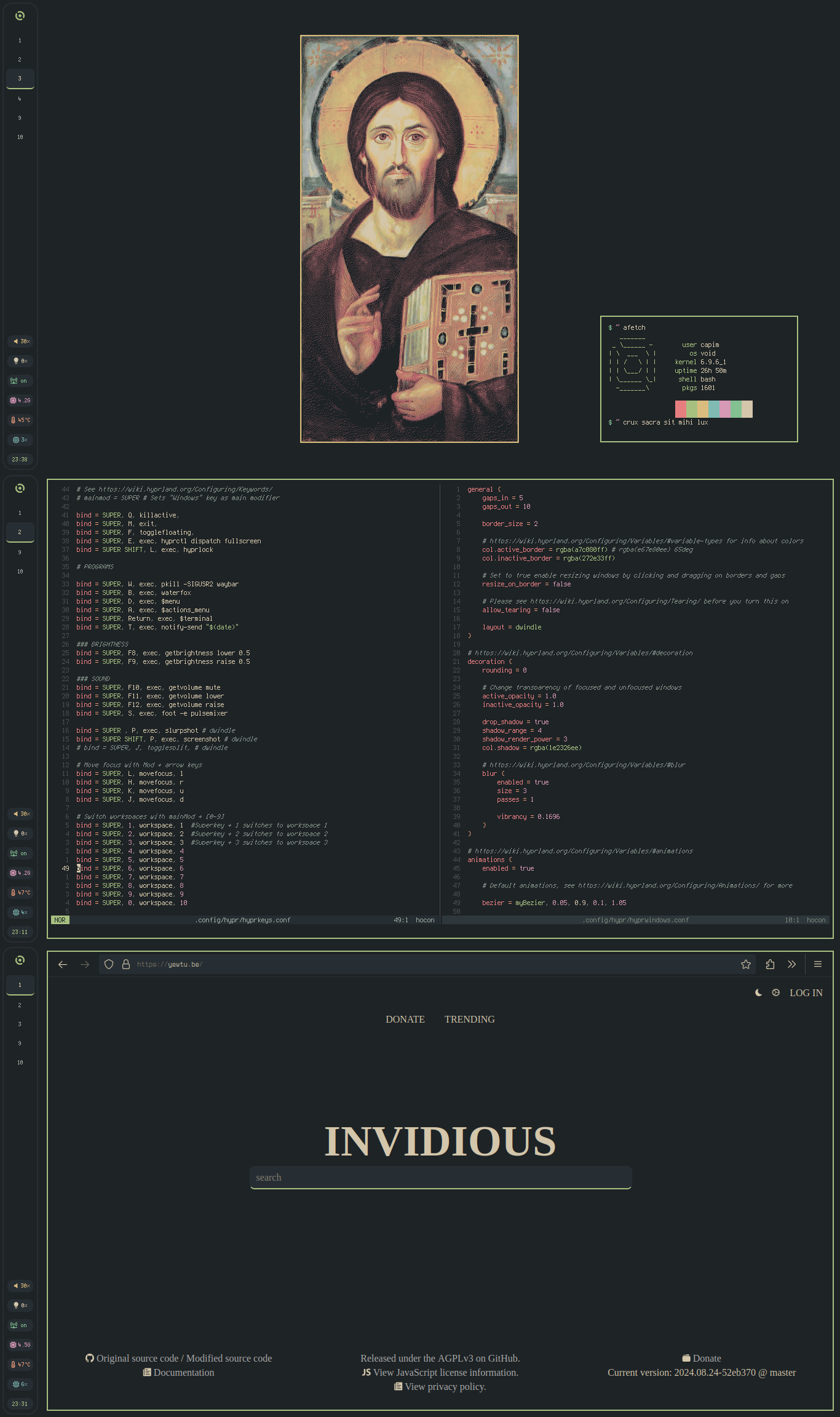
Task: Focus the Invidious search field
Action: (440, 1177)
